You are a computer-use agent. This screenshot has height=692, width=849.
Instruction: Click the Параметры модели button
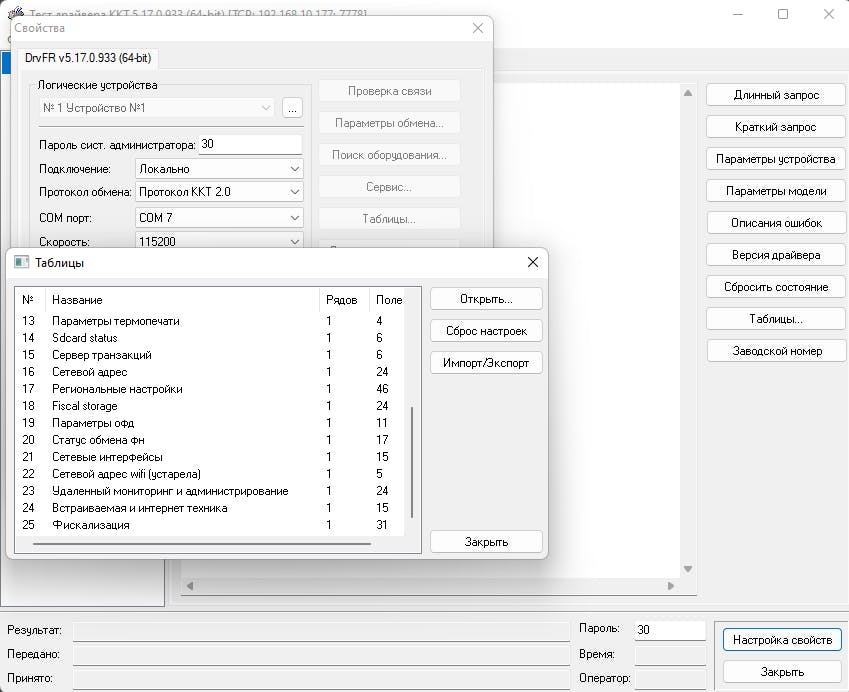pos(776,191)
